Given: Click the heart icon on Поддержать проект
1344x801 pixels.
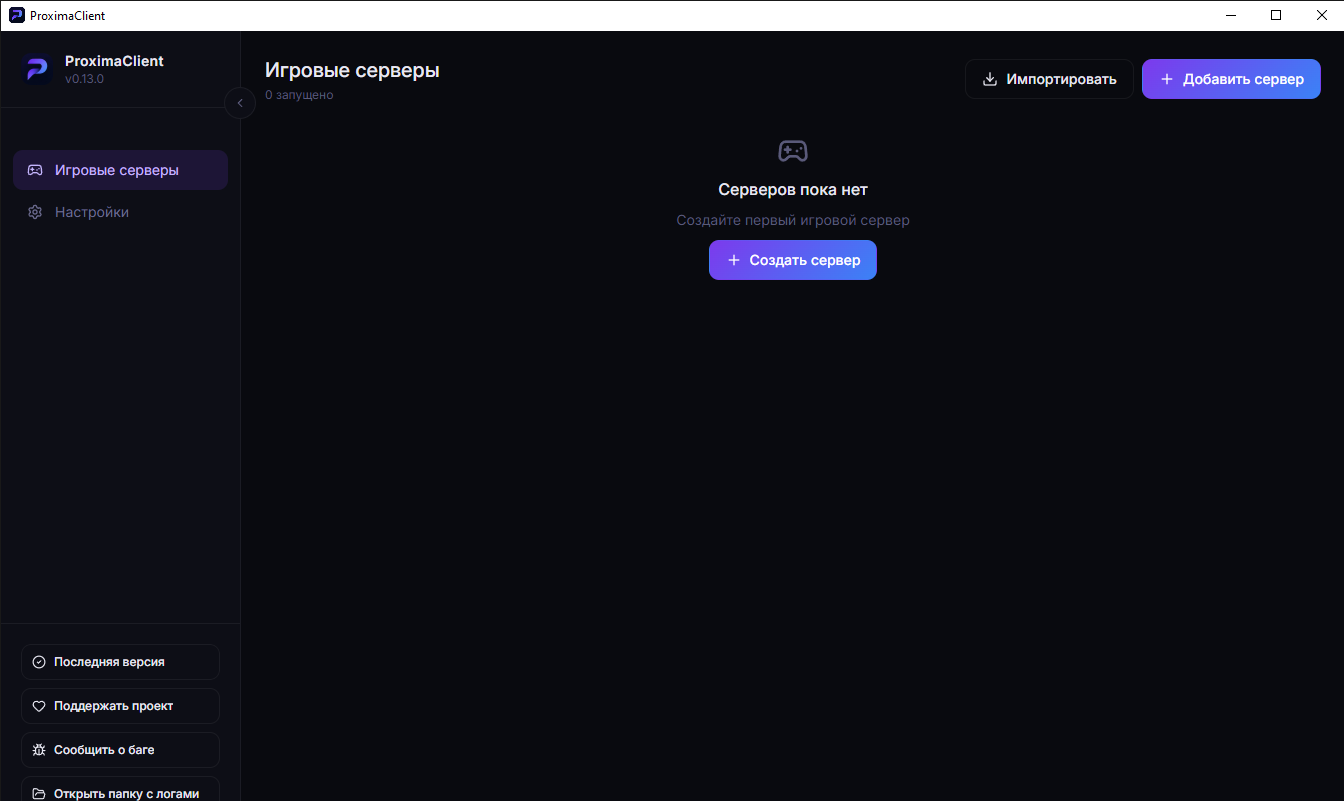Looking at the screenshot, I should (39, 706).
